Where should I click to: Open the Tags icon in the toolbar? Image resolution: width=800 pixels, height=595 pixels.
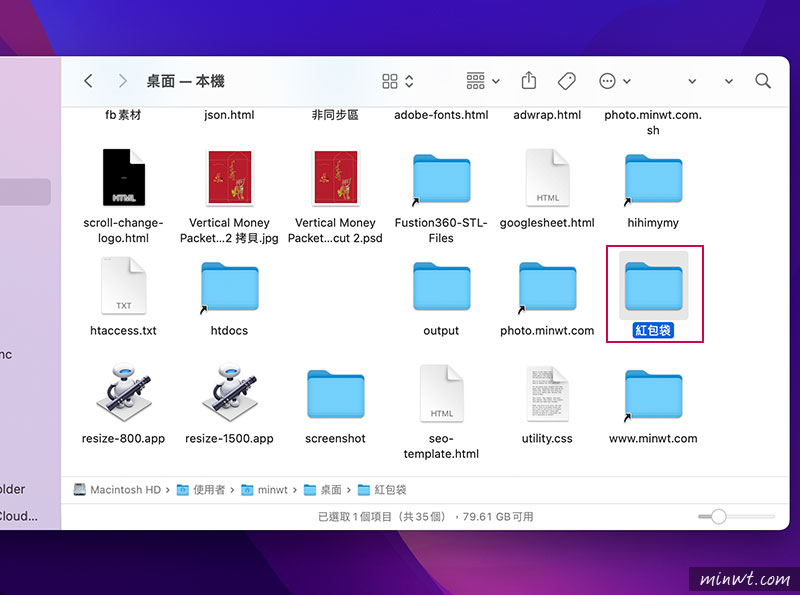click(567, 80)
